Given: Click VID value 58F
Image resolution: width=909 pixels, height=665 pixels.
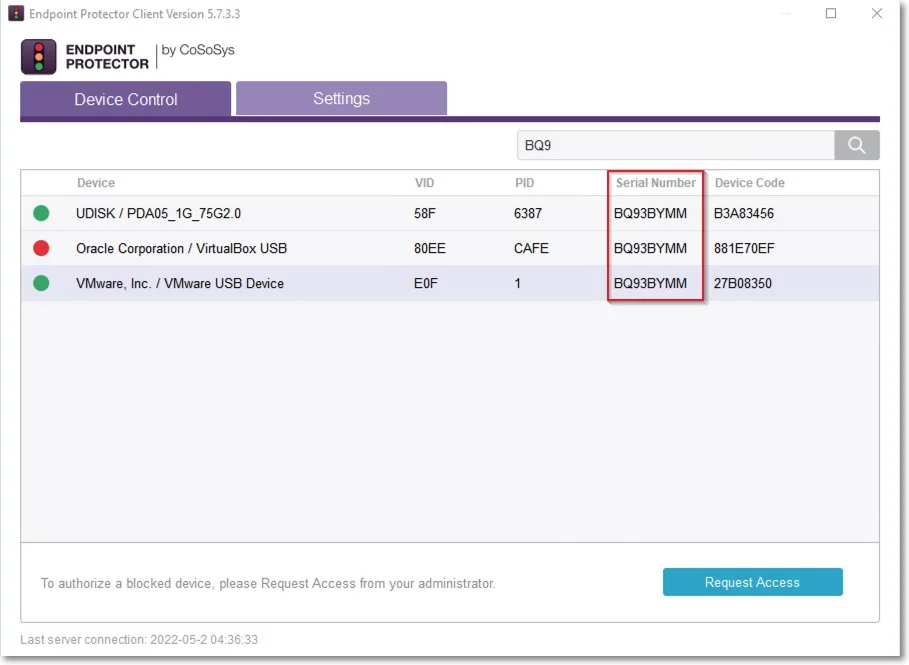Looking at the screenshot, I should click(x=425, y=213).
